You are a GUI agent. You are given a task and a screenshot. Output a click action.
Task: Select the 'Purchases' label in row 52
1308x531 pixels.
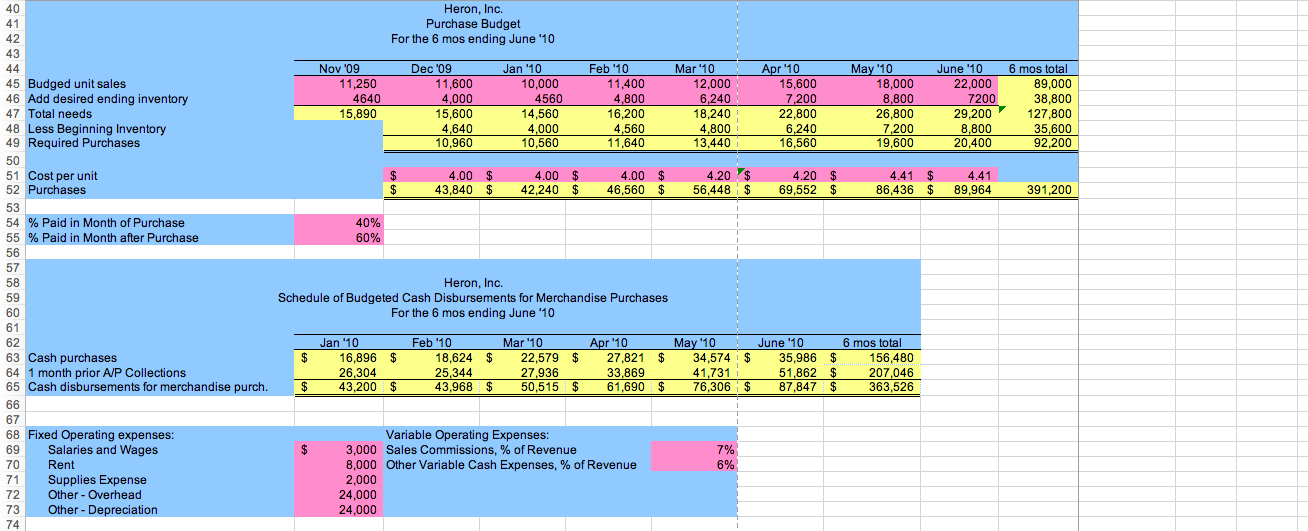pyautogui.click(x=58, y=189)
